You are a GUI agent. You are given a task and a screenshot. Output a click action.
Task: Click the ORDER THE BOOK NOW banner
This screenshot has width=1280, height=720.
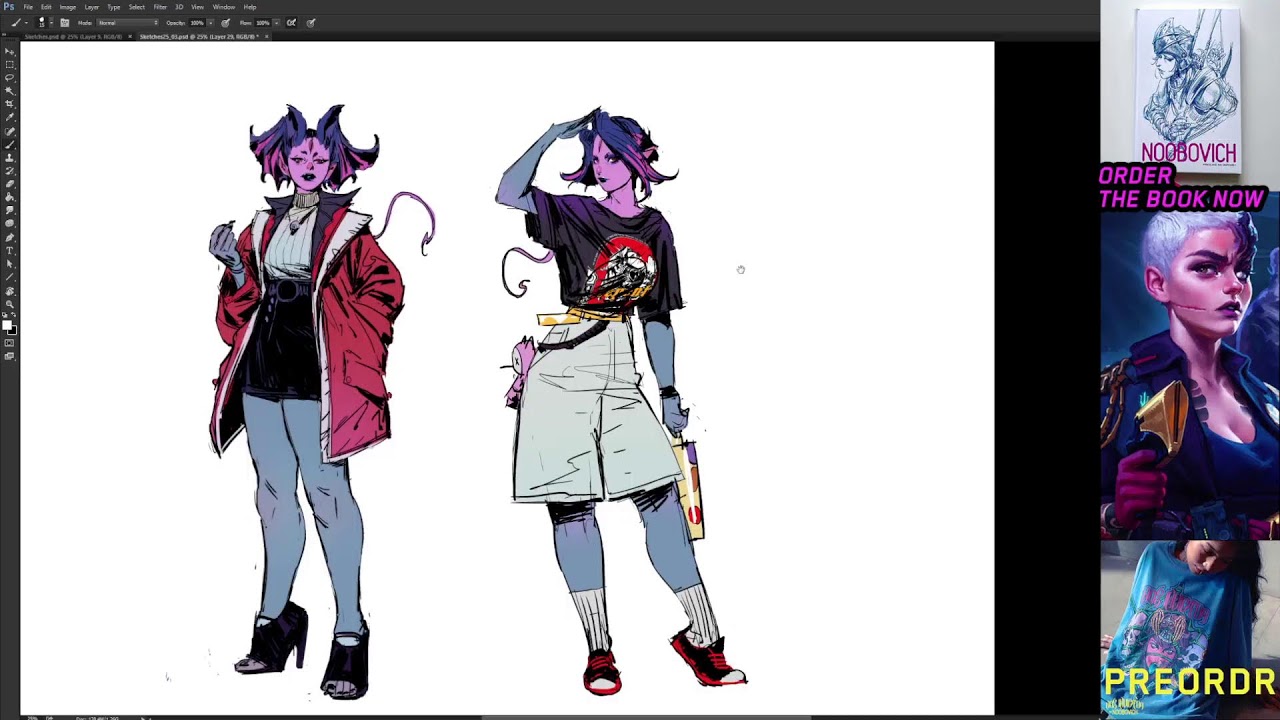click(1182, 187)
